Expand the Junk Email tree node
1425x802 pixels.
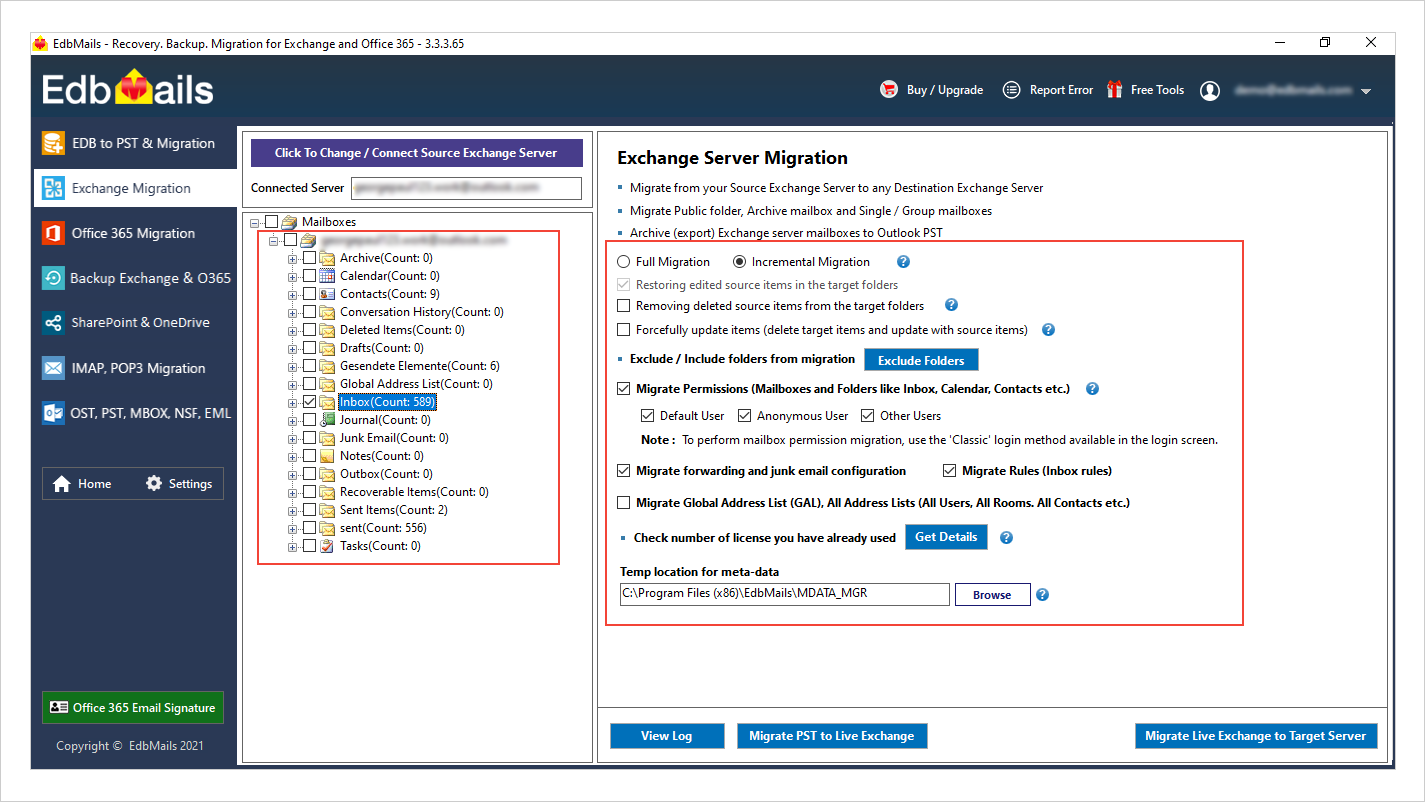(x=293, y=438)
